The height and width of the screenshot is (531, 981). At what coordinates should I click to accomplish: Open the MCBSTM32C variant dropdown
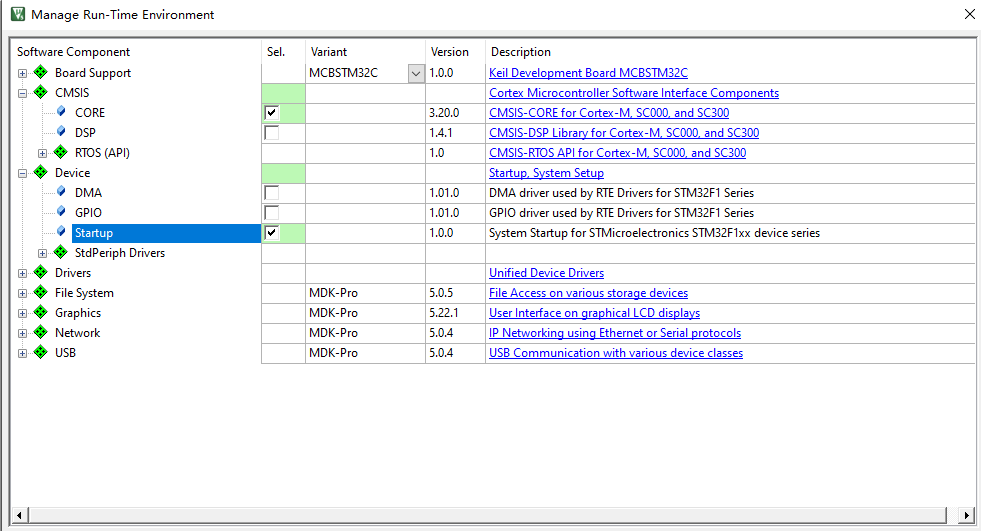point(416,73)
